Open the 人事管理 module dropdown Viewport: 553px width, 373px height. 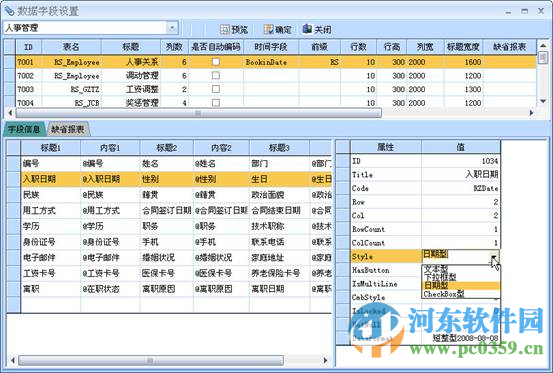pyautogui.click(x=172, y=27)
